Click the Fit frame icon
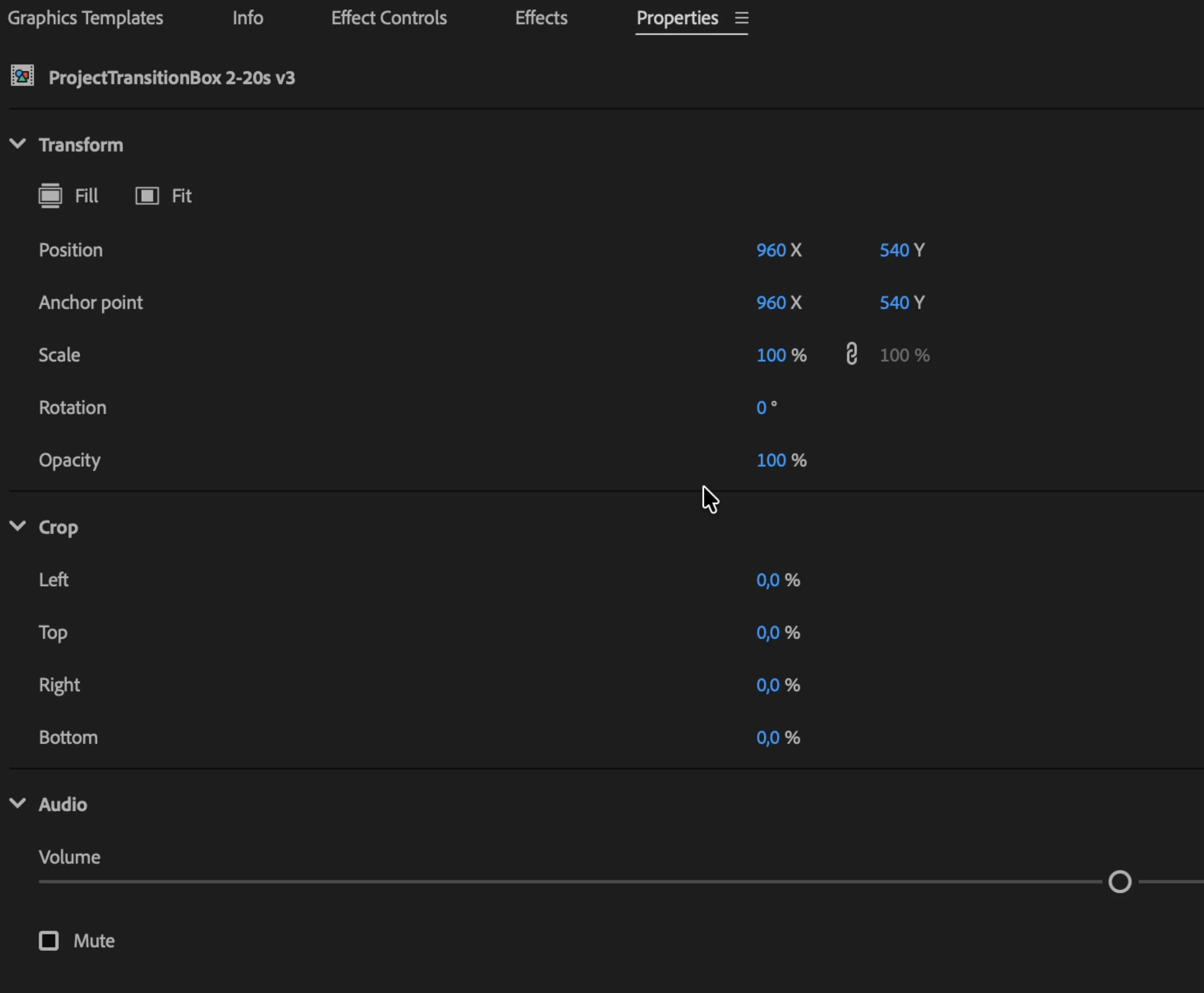The height and width of the screenshot is (993, 1204). point(147,196)
